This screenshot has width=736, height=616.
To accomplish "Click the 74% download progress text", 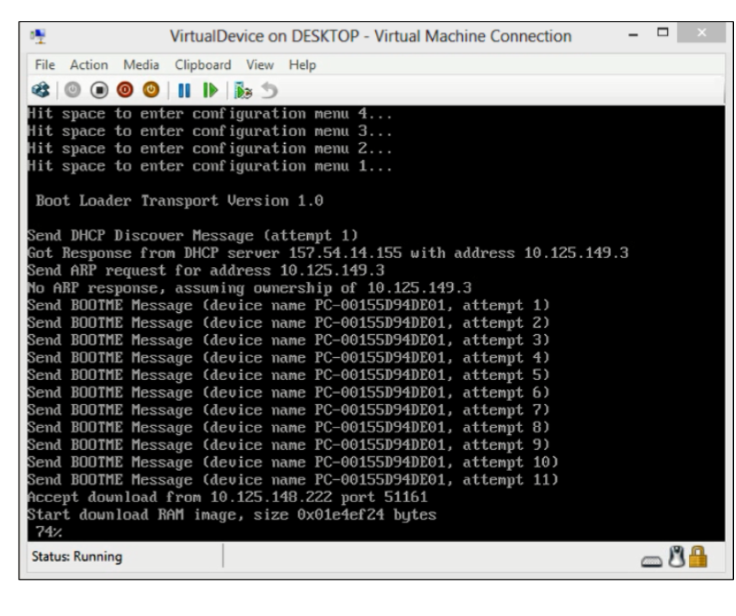I will 48,532.
